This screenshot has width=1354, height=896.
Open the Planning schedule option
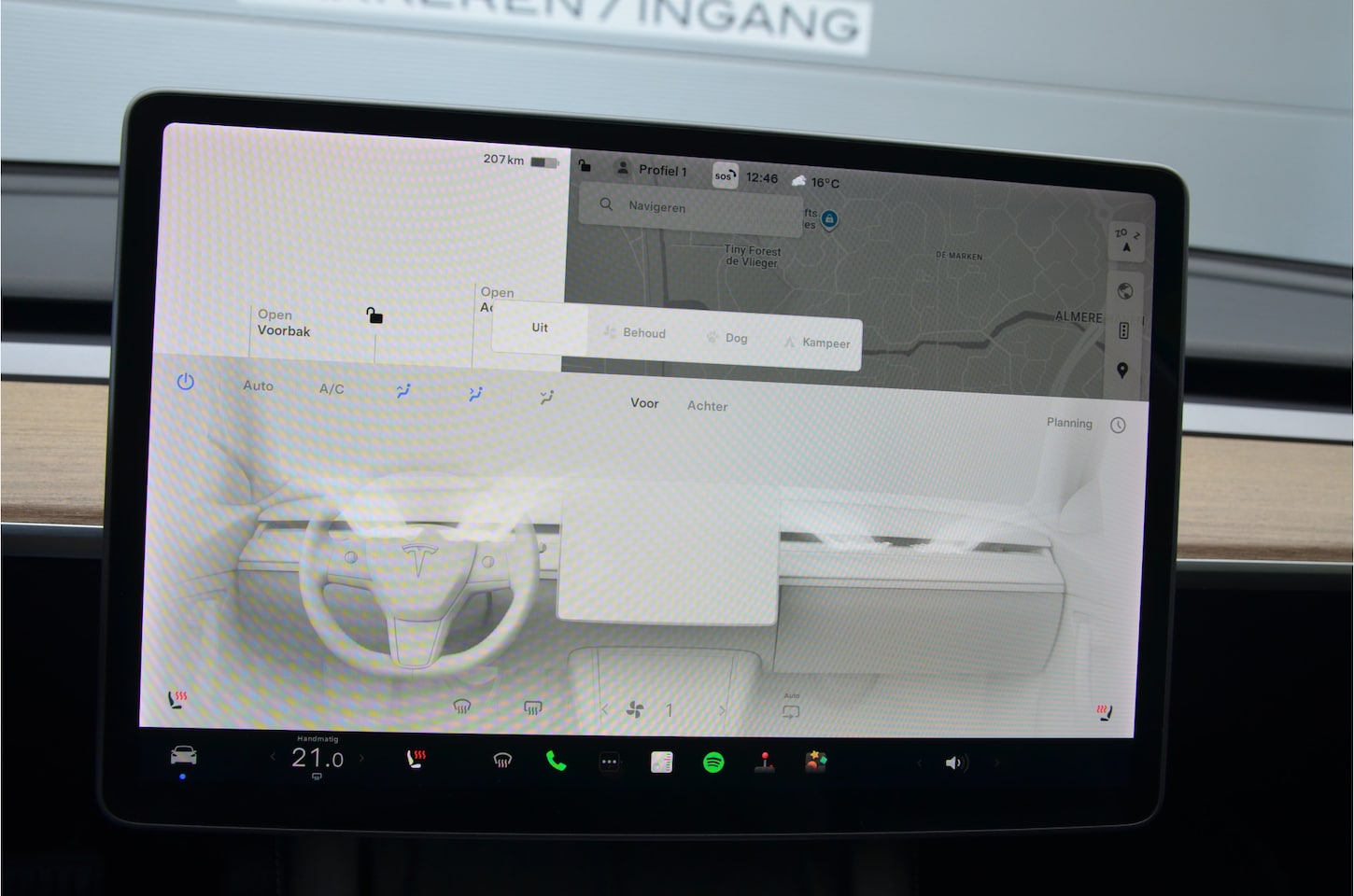pos(1069,423)
